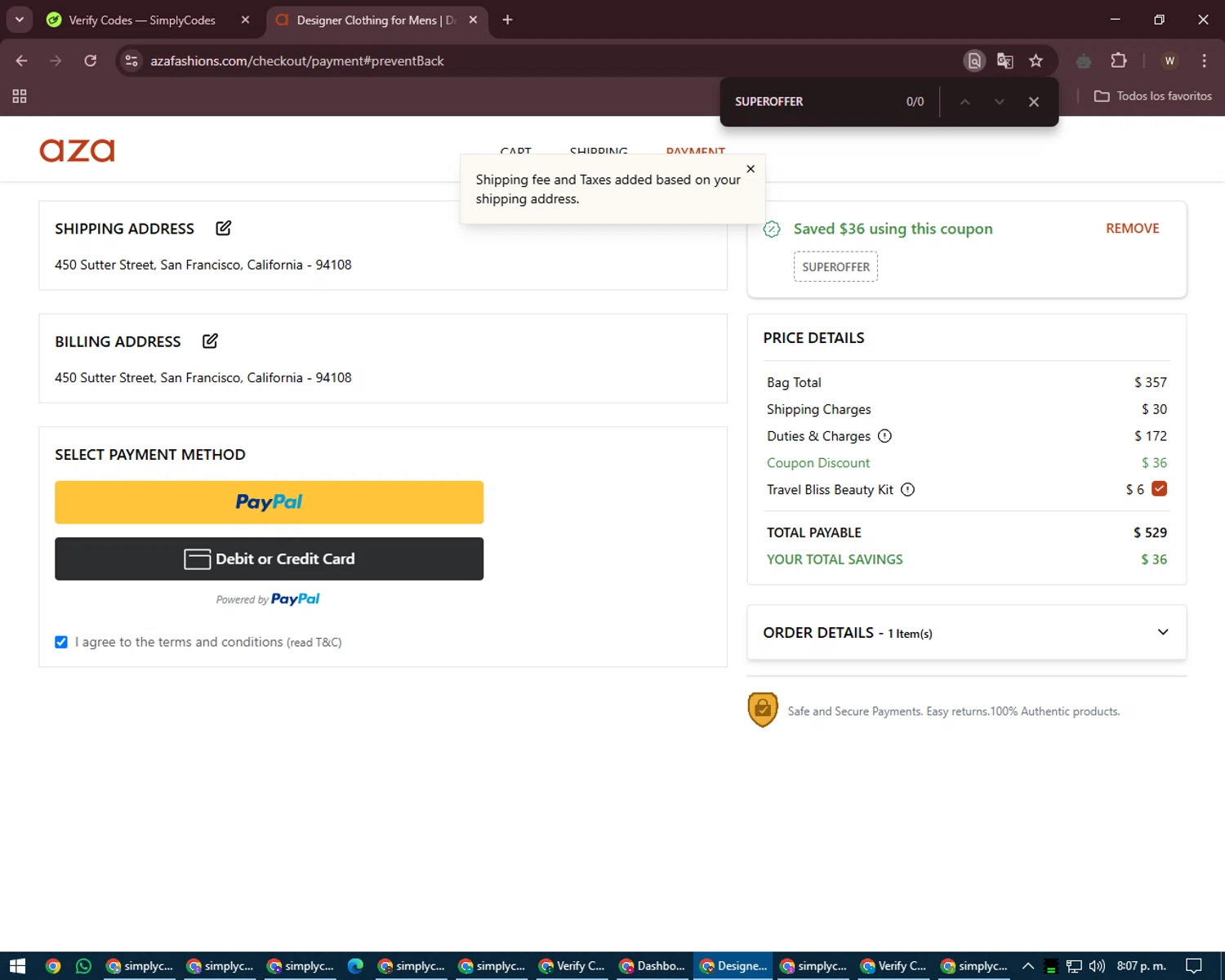The image size is (1225, 980).
Task: Go to next find result
Action: pyautogui.click(x=999, y=102)
